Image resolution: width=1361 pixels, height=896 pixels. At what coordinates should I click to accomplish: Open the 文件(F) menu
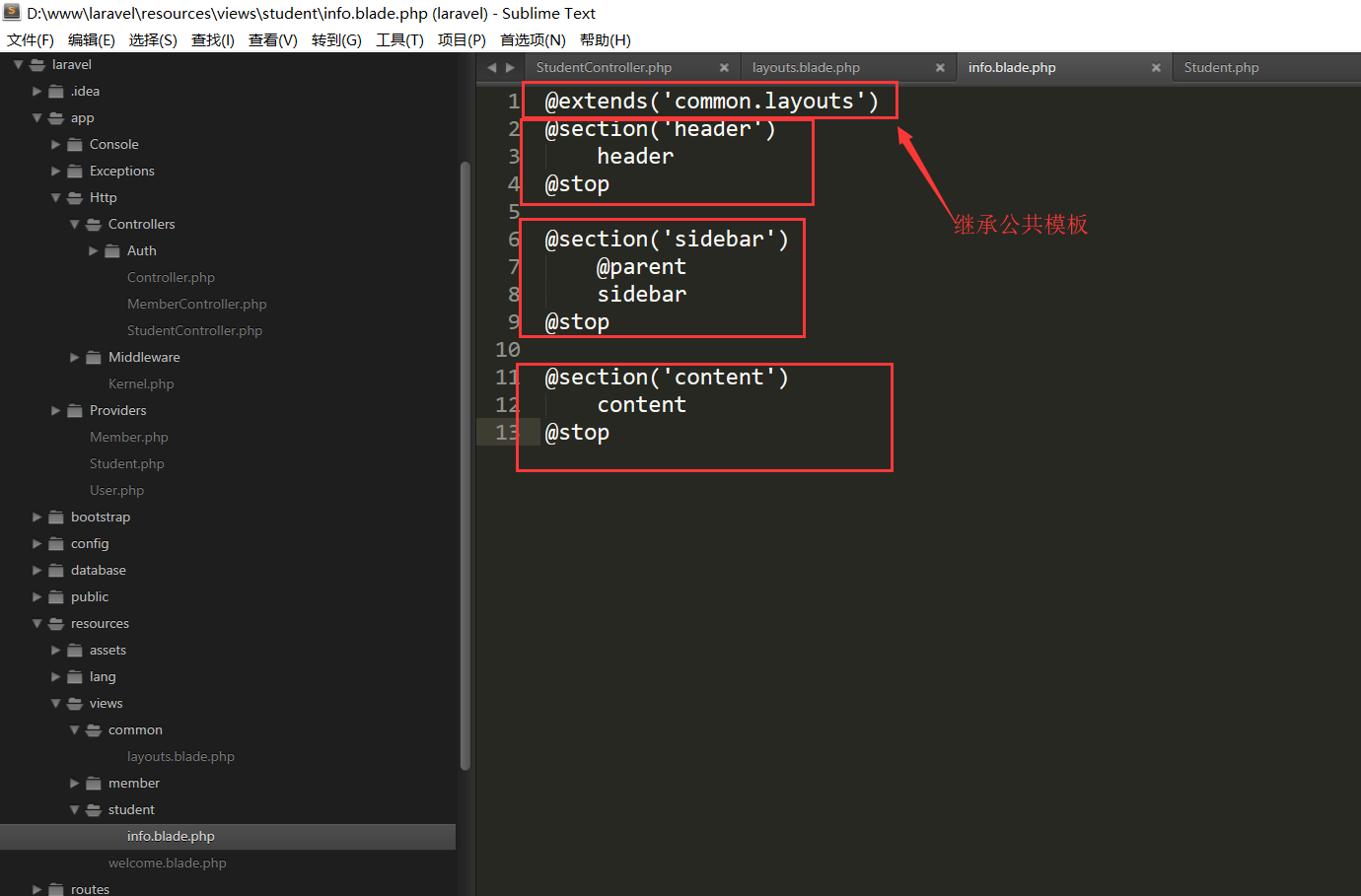[31, 40]
